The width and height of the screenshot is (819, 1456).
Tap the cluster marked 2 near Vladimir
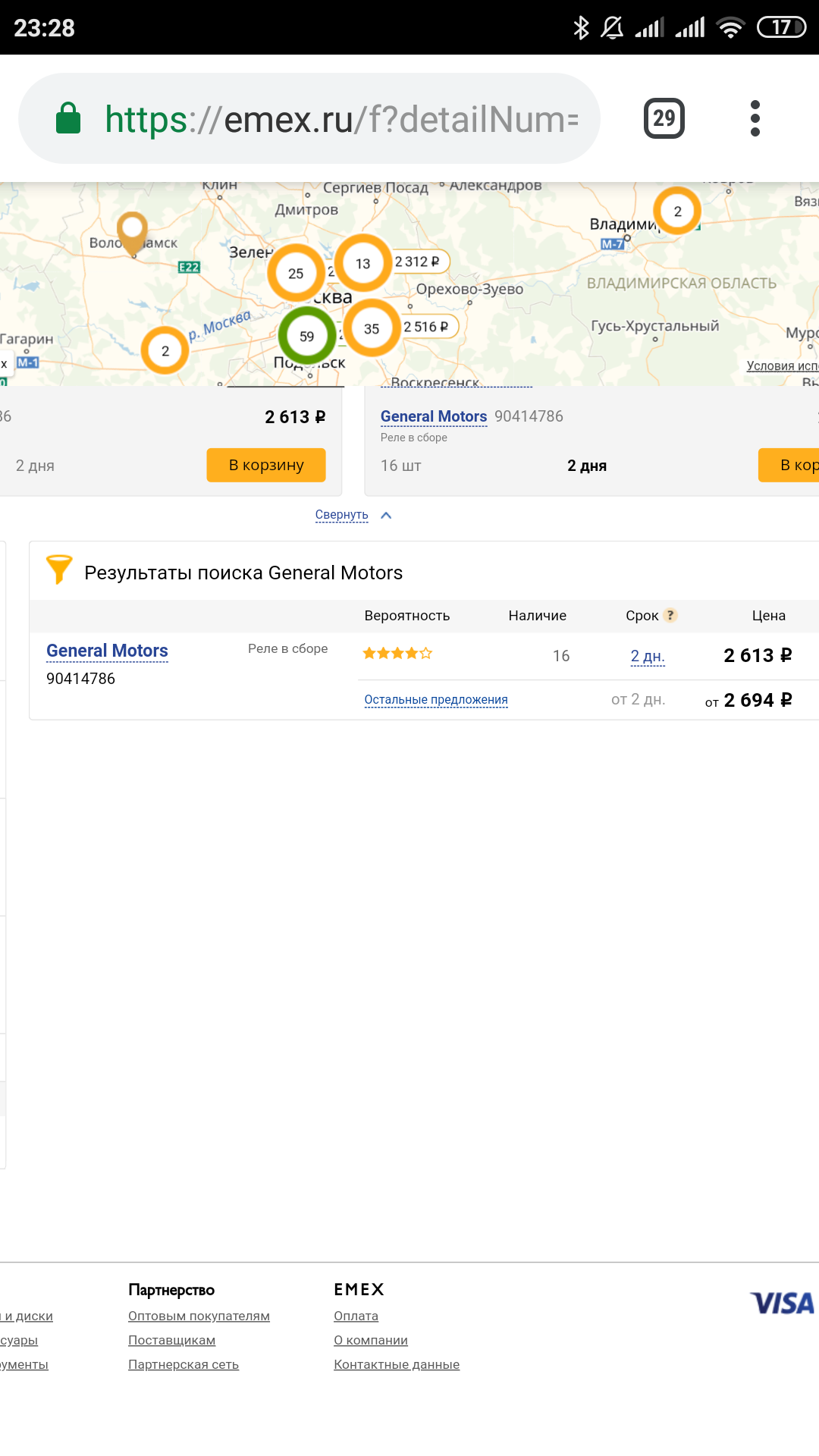pyautogui.click(x=677, y=211)
